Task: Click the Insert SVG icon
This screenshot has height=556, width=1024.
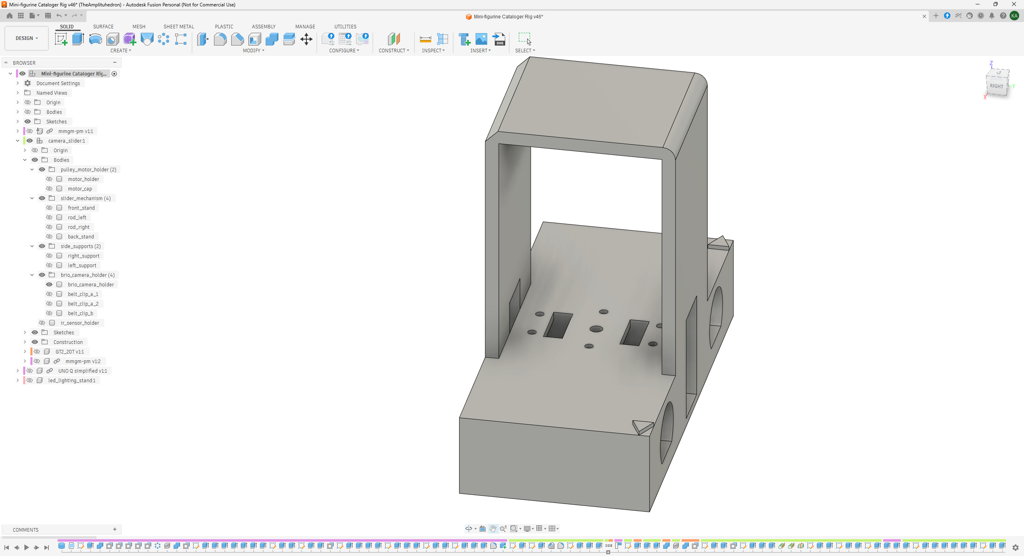Action: pyautogui.click(x=499, y=39)
